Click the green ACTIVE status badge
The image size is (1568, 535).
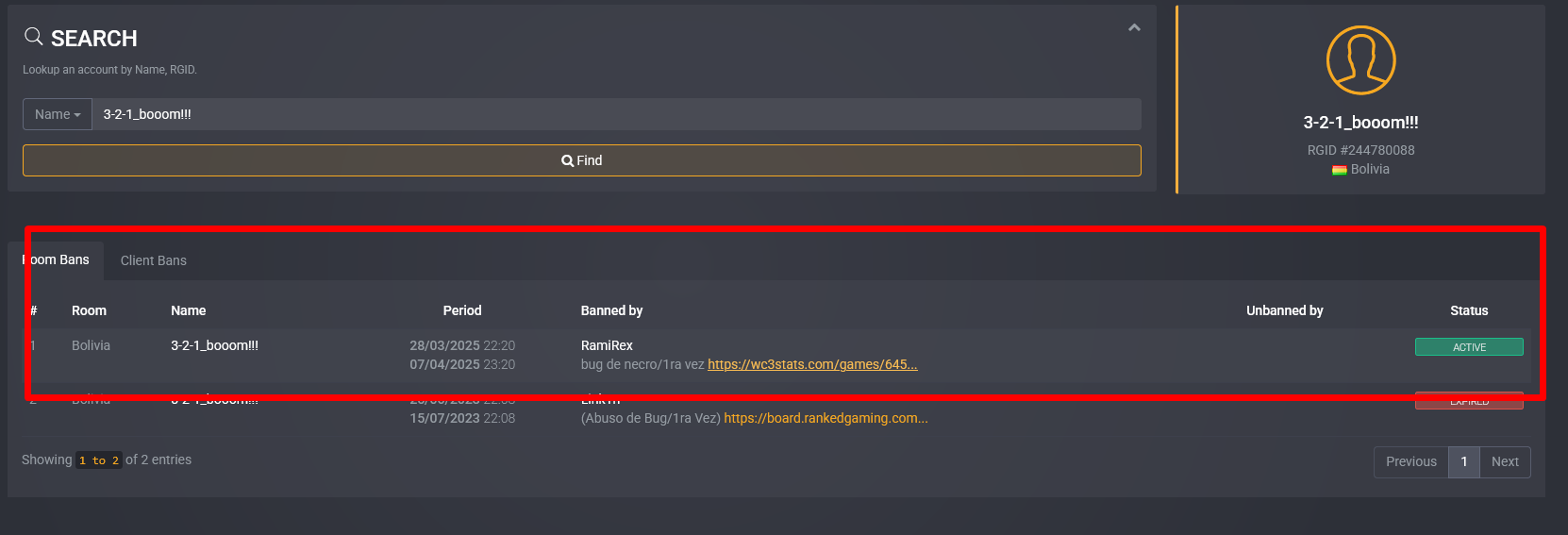point(1469,347)
